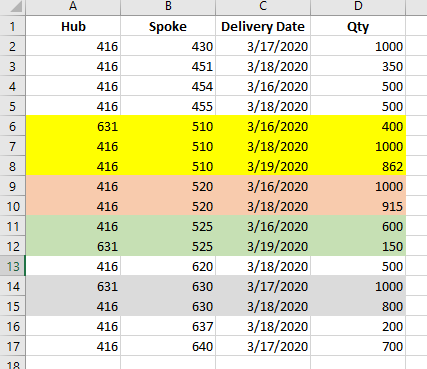The image size is (427, 369).
Task: Select row 13 header
Action: (13, 266)
